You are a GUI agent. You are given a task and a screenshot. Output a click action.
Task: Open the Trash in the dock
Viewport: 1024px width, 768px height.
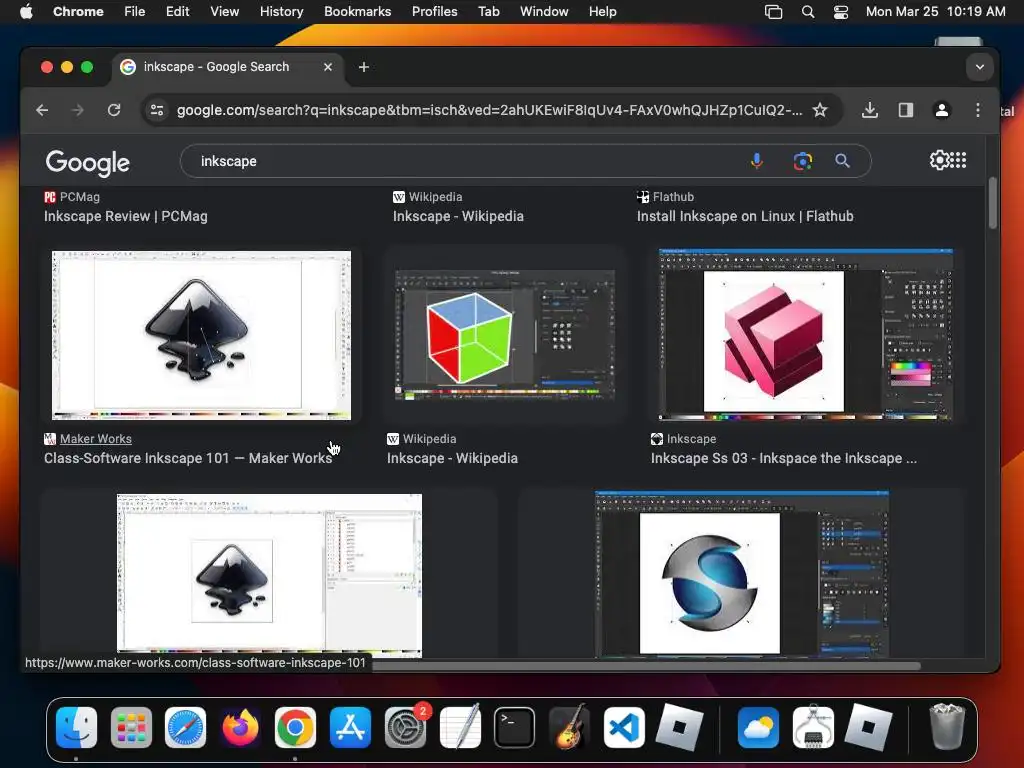tap(947, 726)
